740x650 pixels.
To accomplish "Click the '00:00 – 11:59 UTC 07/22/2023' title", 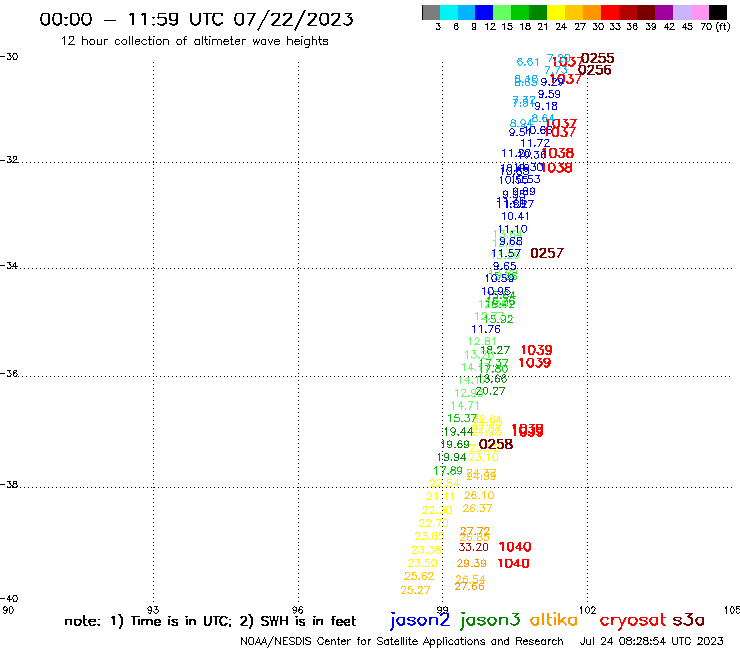I will point(196,19).
